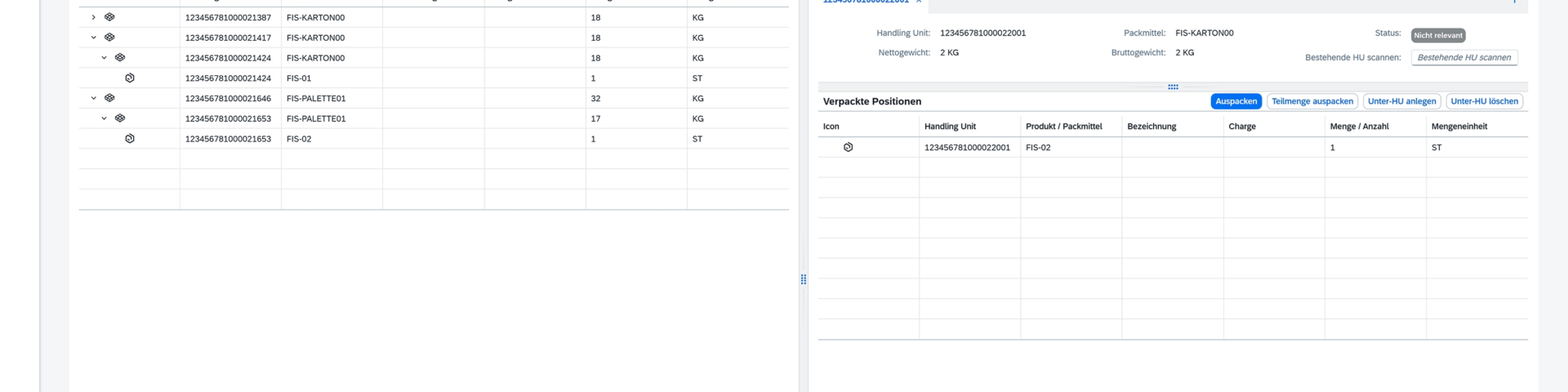Image resolution: width=1568 pixels, height=392 pixels.
Task: Click the Teilmenge auspacken button
Action: (x=1312, y=101)
